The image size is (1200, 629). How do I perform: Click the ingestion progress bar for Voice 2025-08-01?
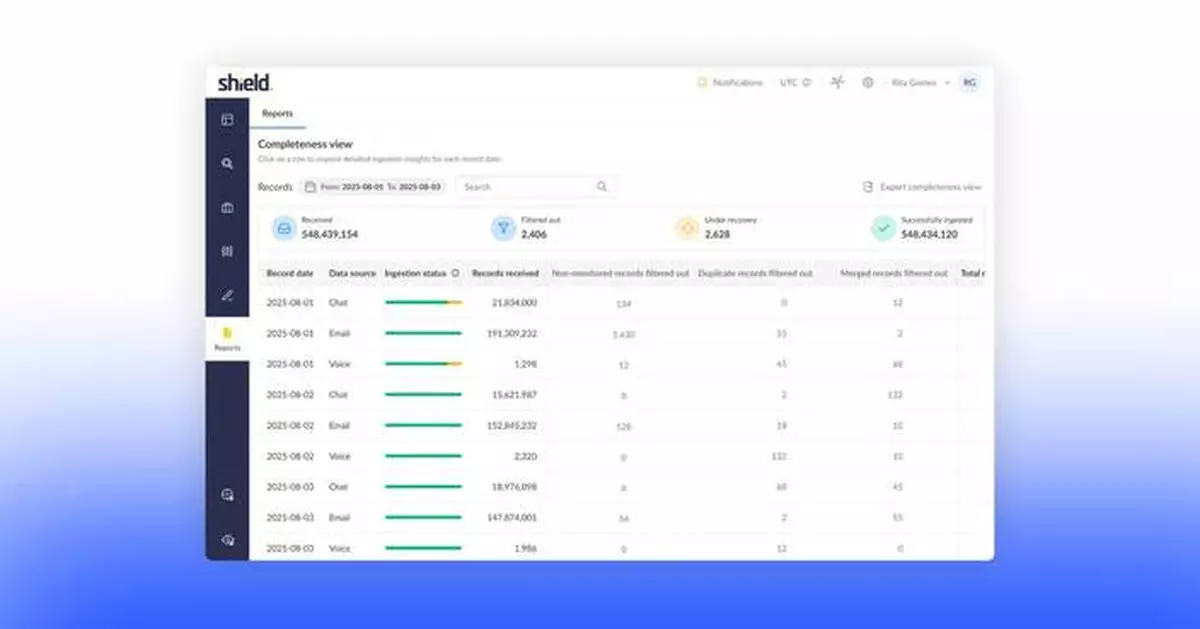[422, 364]
